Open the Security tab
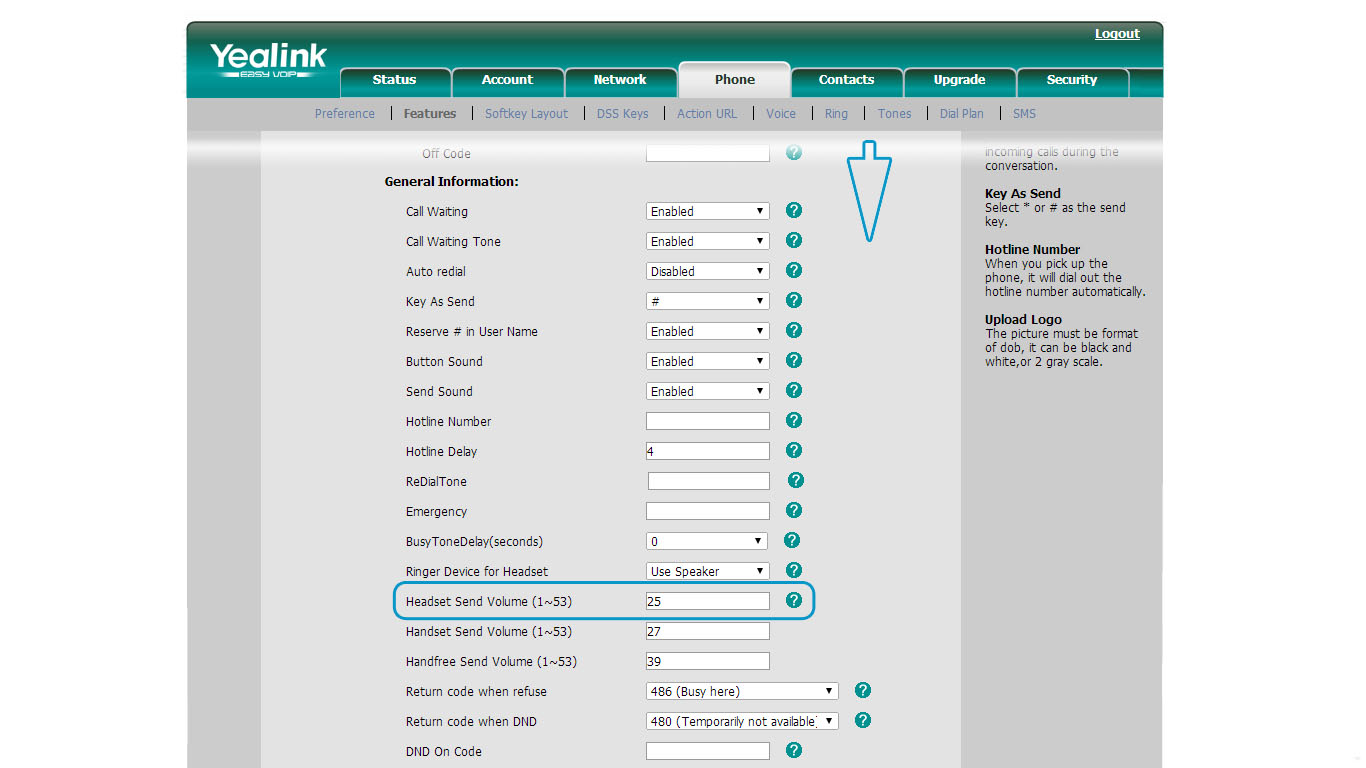 1071,80
